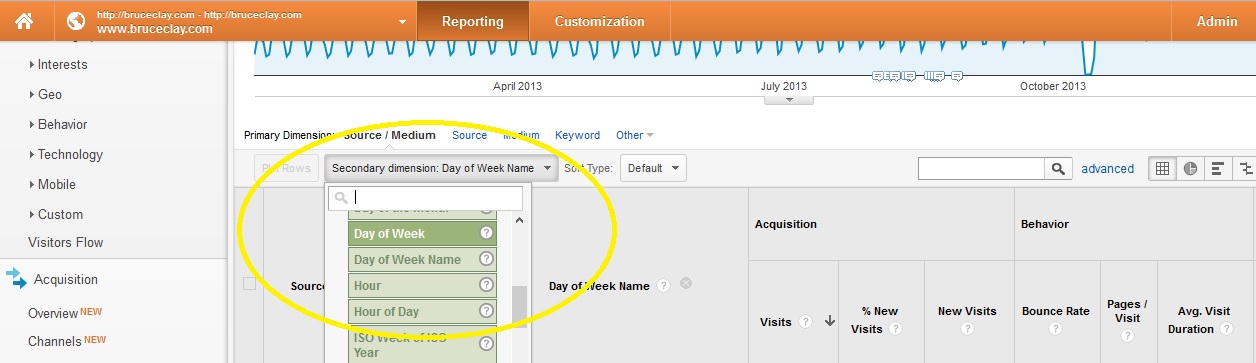Click the search magnifier button beside filter box
This screenshot has height=363, width=1256.
click(1058, 169)
